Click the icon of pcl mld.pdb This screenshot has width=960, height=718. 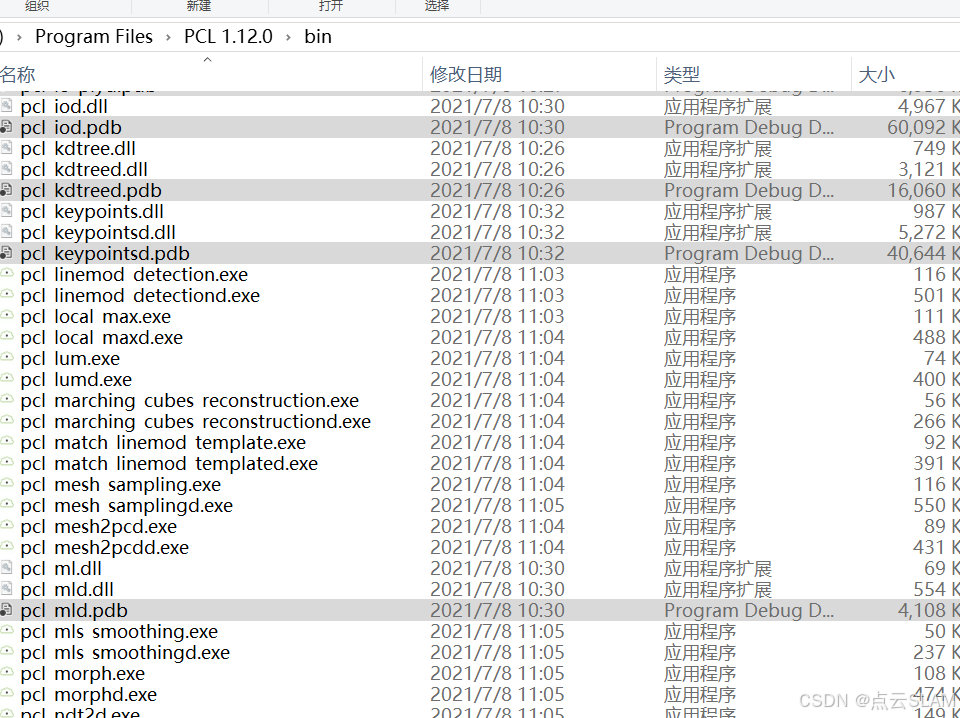[6, 610]
